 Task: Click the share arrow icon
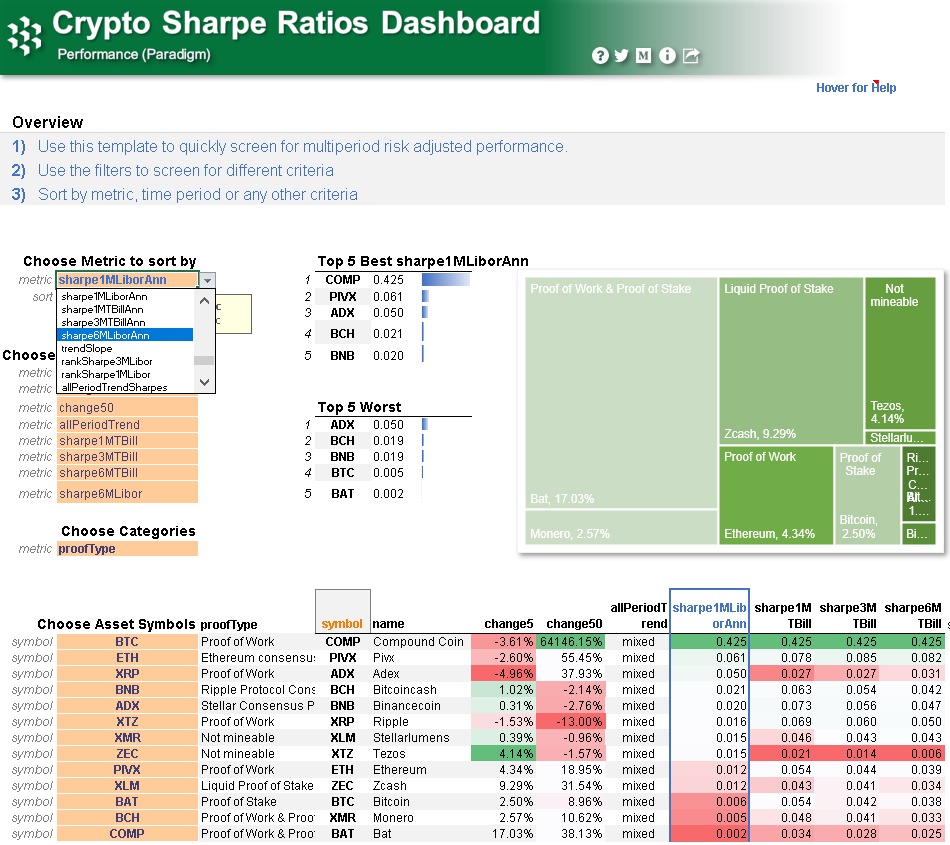coord(691,56)
